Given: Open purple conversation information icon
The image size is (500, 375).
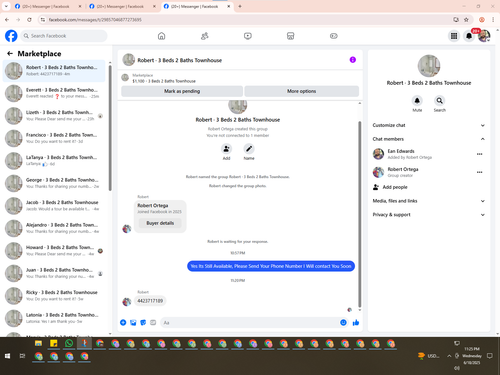Looking at the screenshot, I should [353, 60].
